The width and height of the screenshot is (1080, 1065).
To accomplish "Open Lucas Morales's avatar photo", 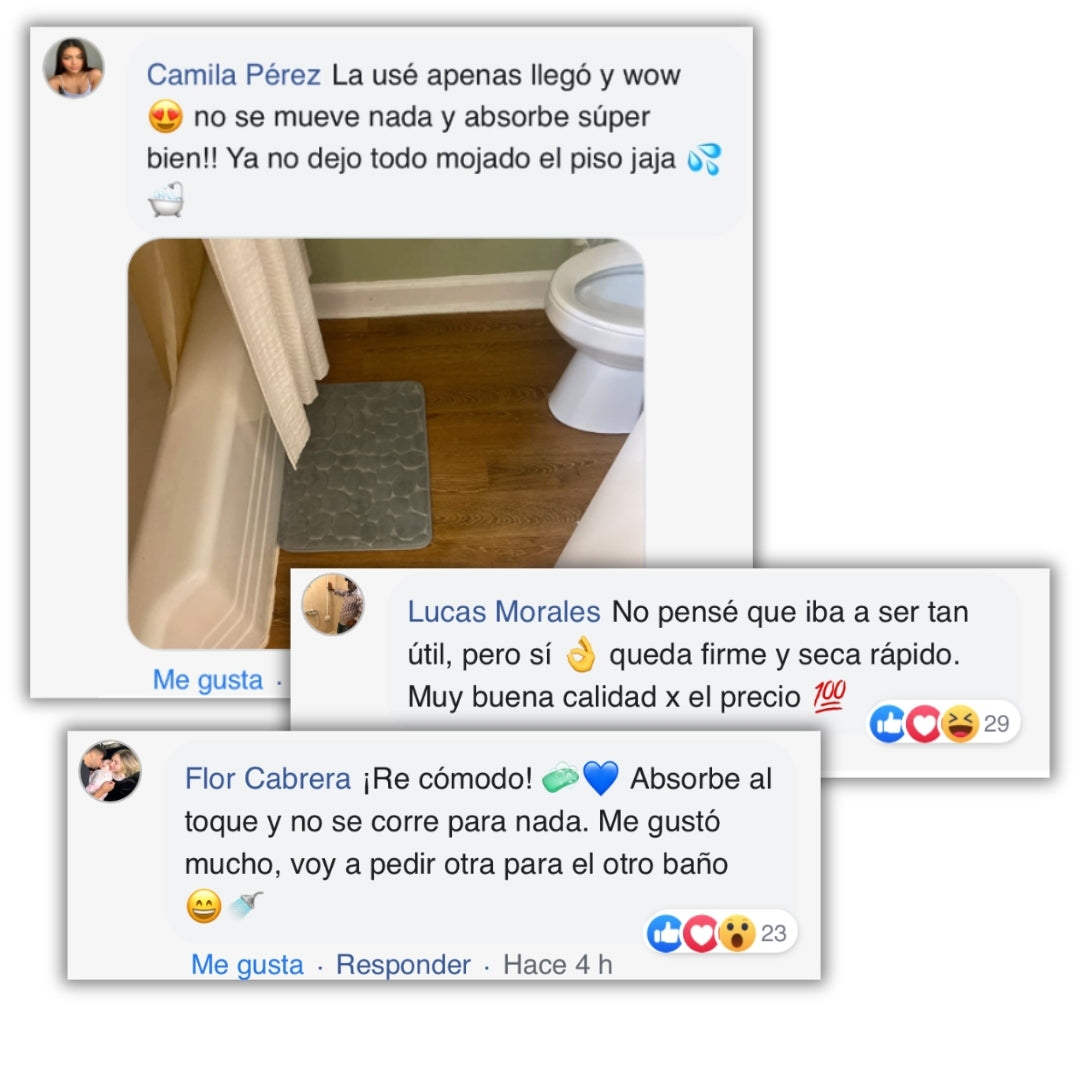I will tap(333, 604).
